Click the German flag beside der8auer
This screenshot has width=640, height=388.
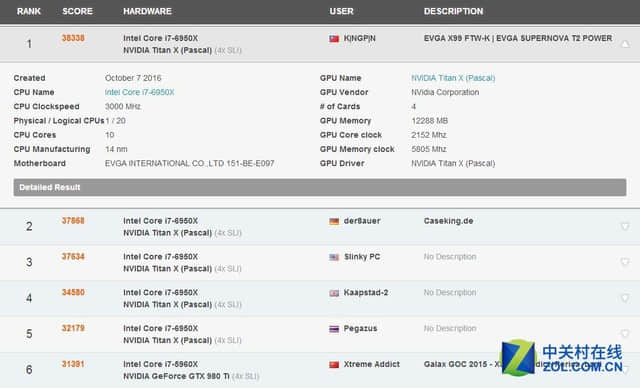(x=334, y=222)
